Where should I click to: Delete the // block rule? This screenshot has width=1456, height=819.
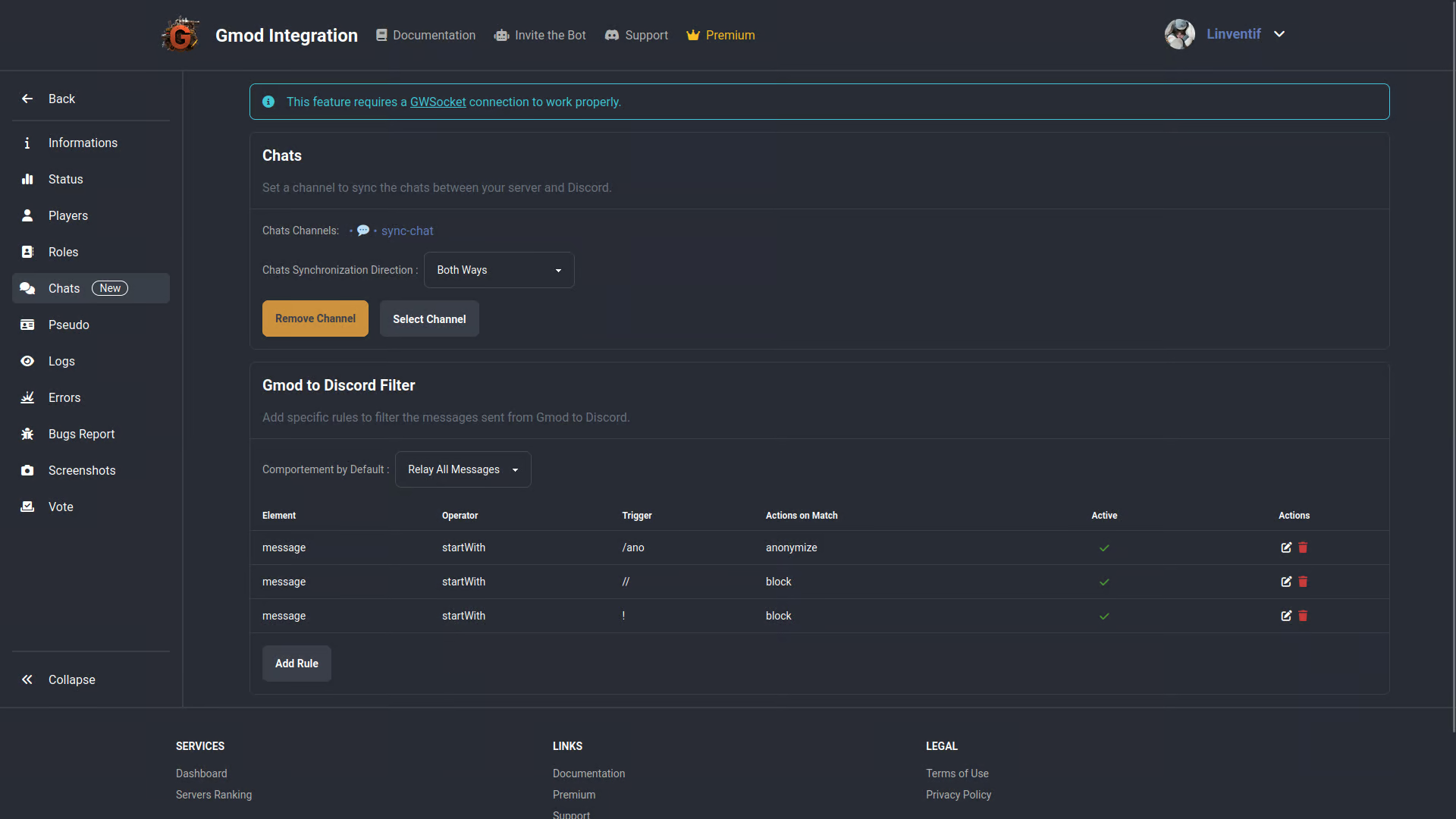(1303, 582)
